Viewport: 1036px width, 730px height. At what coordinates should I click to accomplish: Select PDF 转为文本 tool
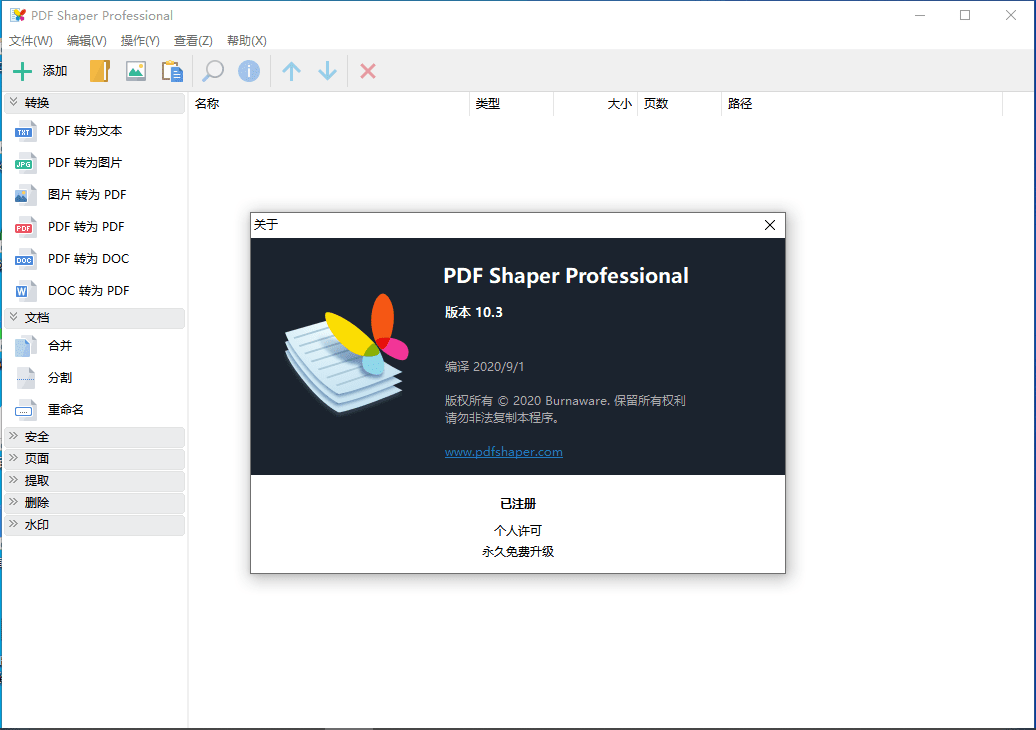(85, 131)
